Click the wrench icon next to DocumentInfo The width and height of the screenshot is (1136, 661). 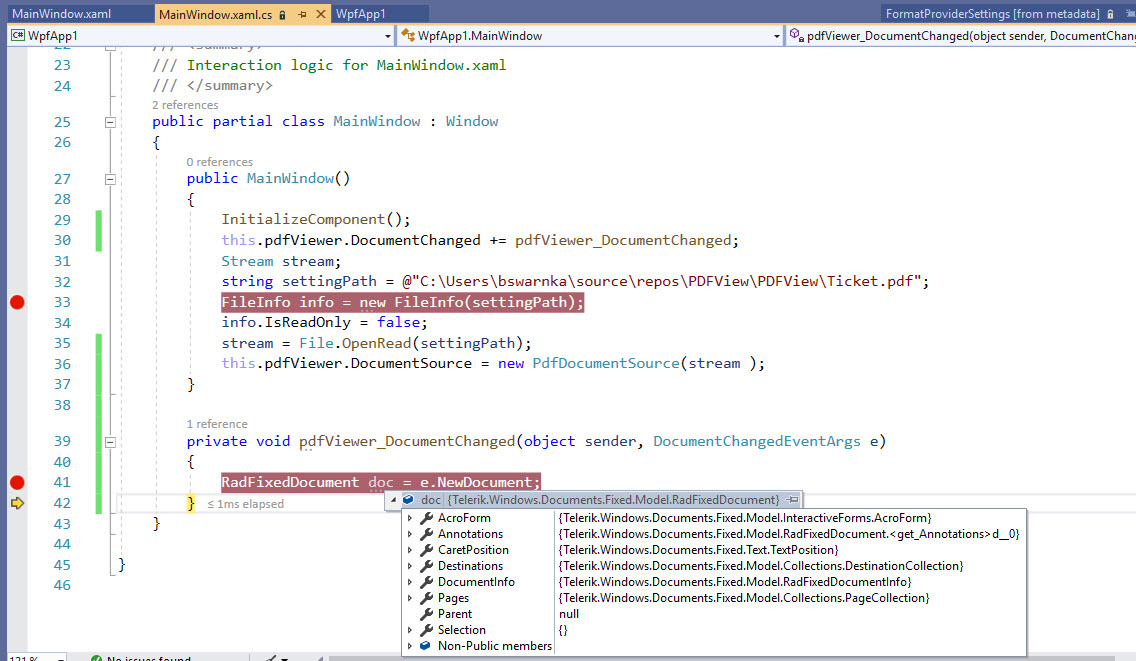(x=427, y=582)
